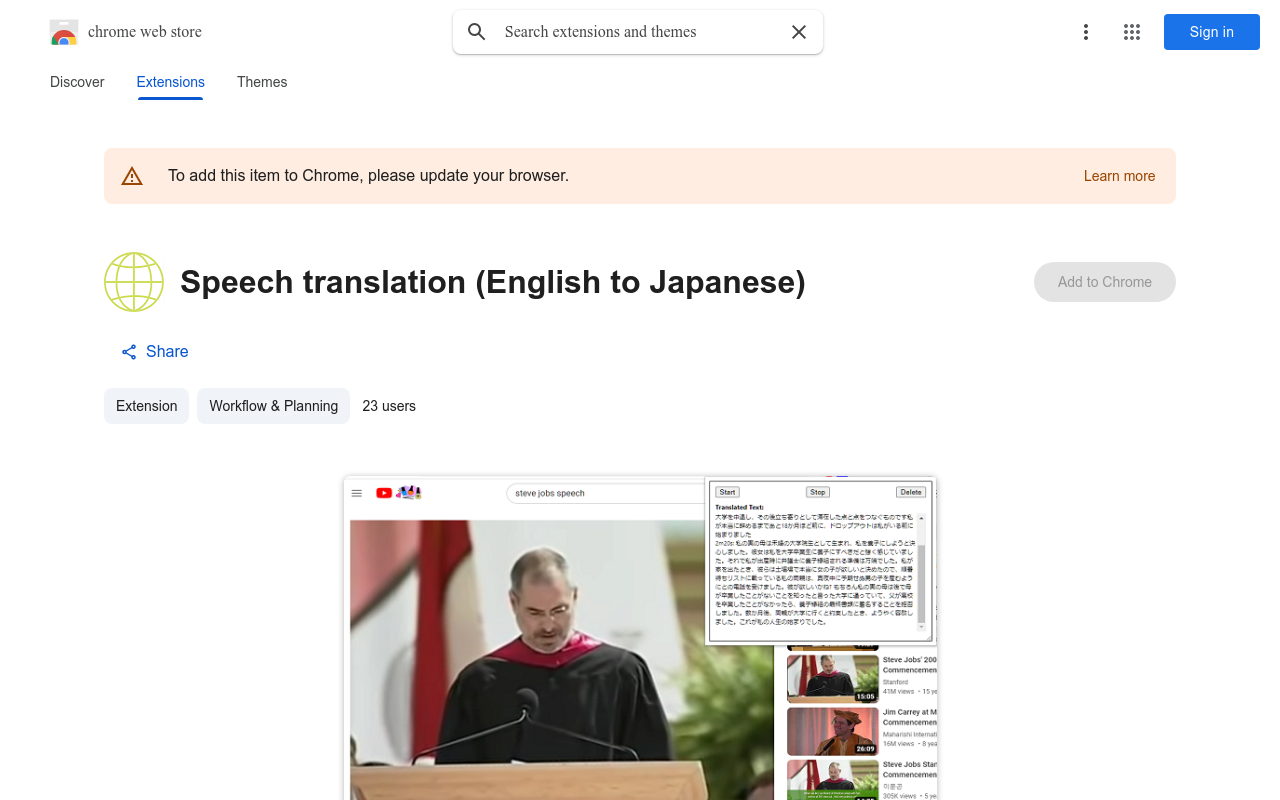Switch to the Discover tab
1280x800 pixels.
[x=77, y=82]
